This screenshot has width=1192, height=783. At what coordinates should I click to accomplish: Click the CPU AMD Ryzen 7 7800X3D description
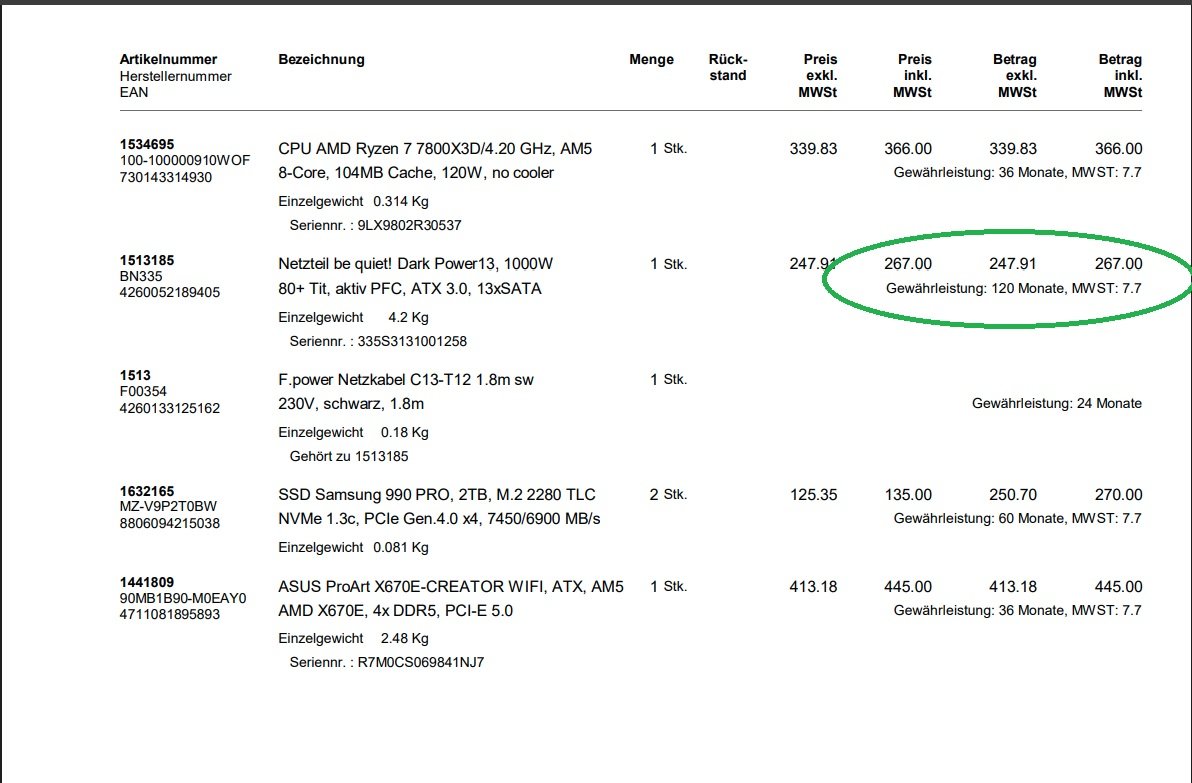[435, 149]
